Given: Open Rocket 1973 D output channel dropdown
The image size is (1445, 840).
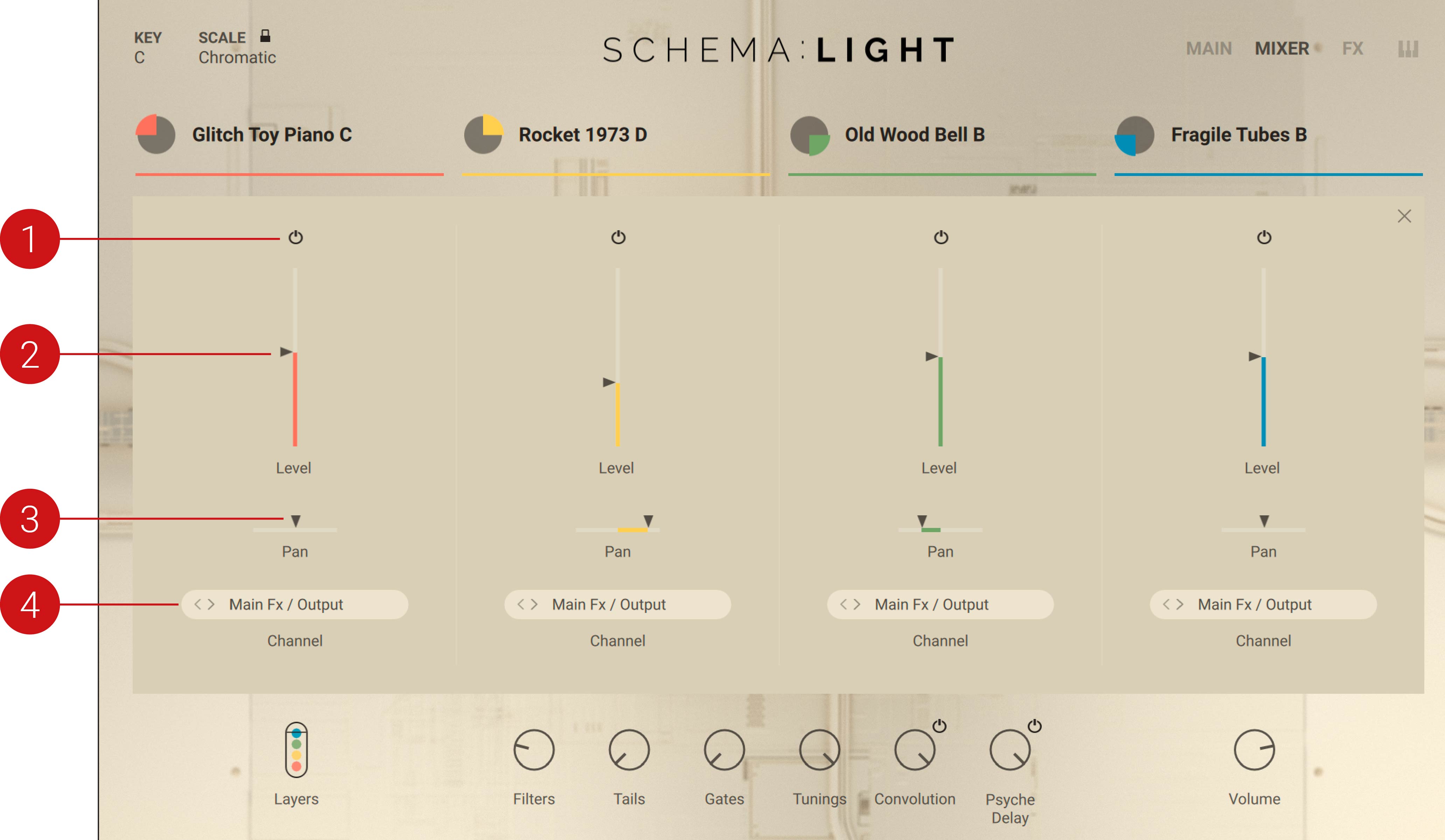Looking at the screenshot, I should 617,605.
